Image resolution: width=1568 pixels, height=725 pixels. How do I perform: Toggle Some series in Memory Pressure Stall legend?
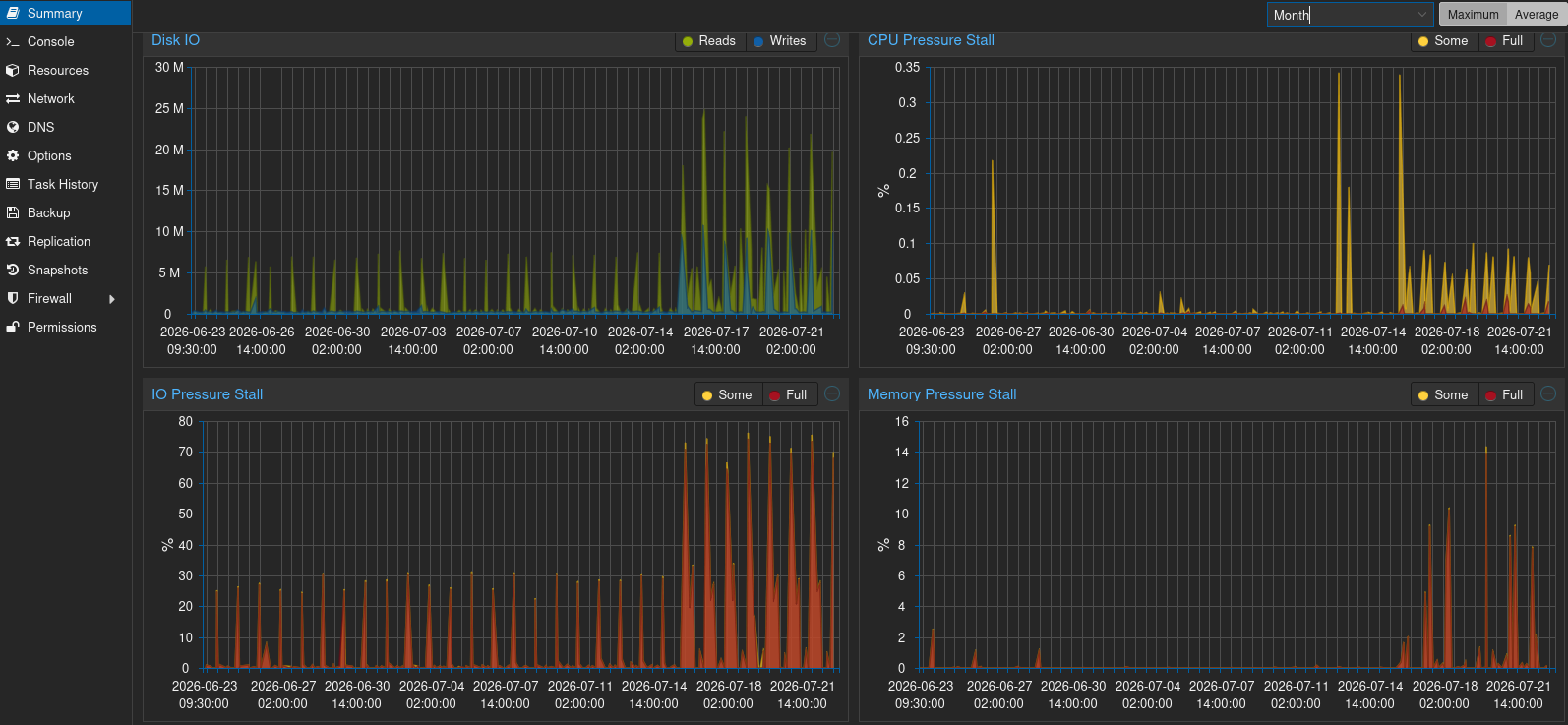point(1444,395)
